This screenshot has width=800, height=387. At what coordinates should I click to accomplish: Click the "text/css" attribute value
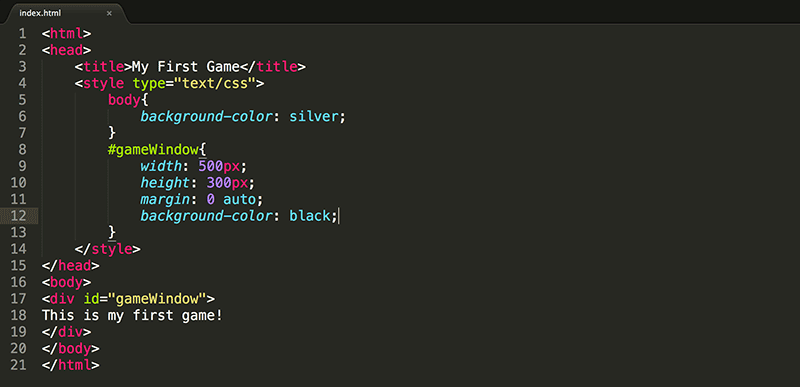(215, 84)
